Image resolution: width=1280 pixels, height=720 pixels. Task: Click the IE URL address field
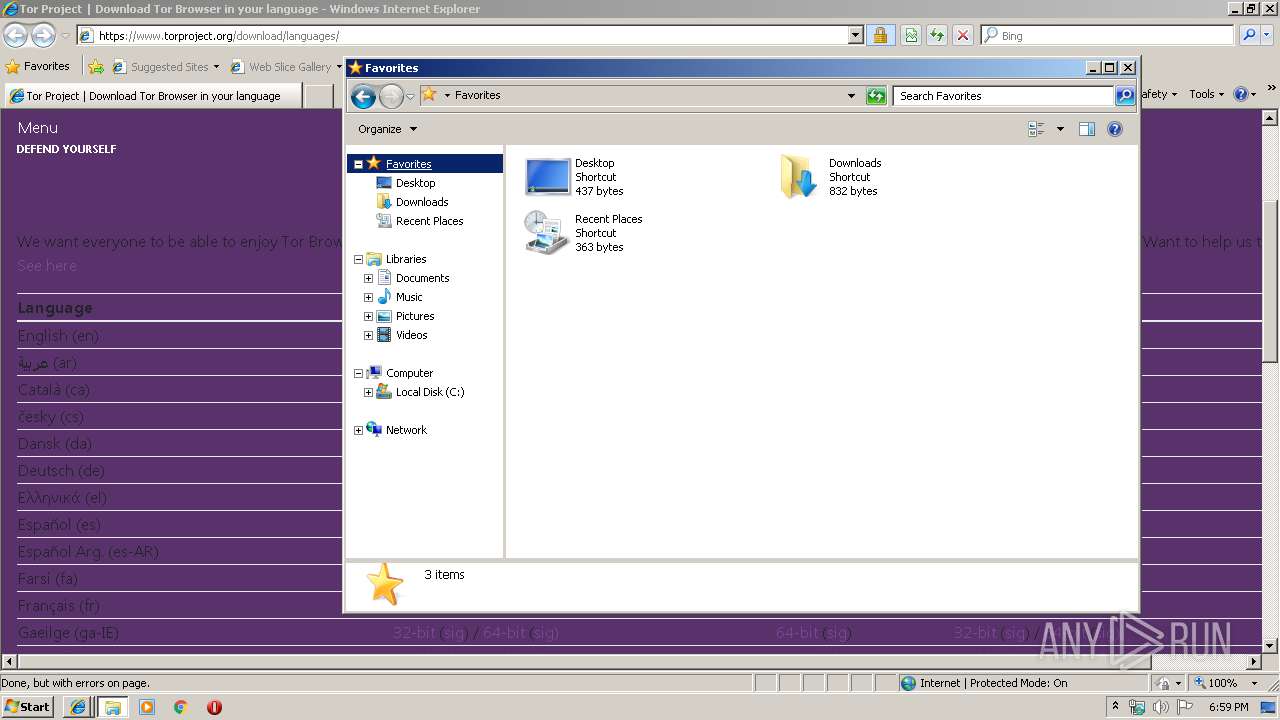tap(463, 35)
